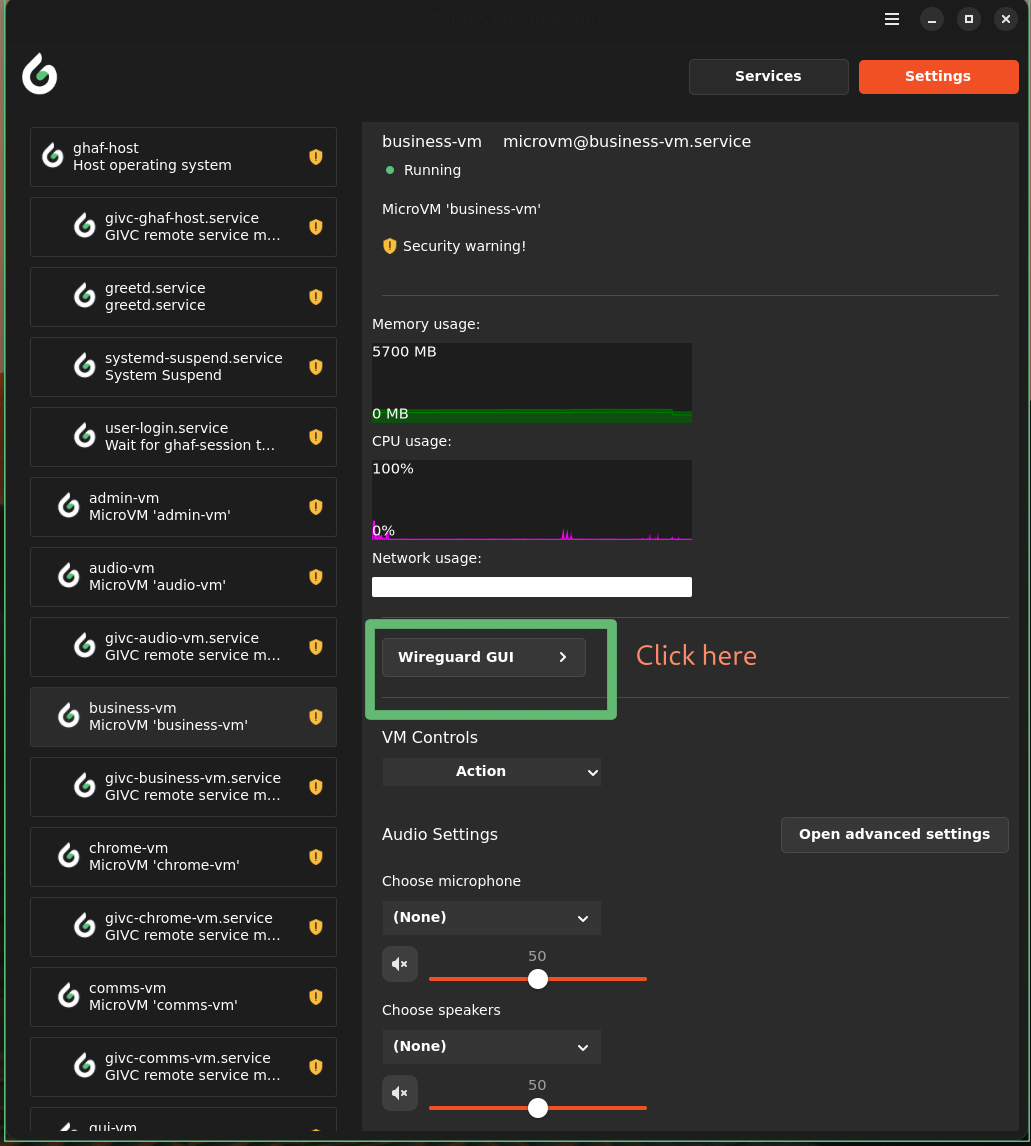
Task: Click the security warning icon beside chrome-vm
Action: [x=315, y=857]
